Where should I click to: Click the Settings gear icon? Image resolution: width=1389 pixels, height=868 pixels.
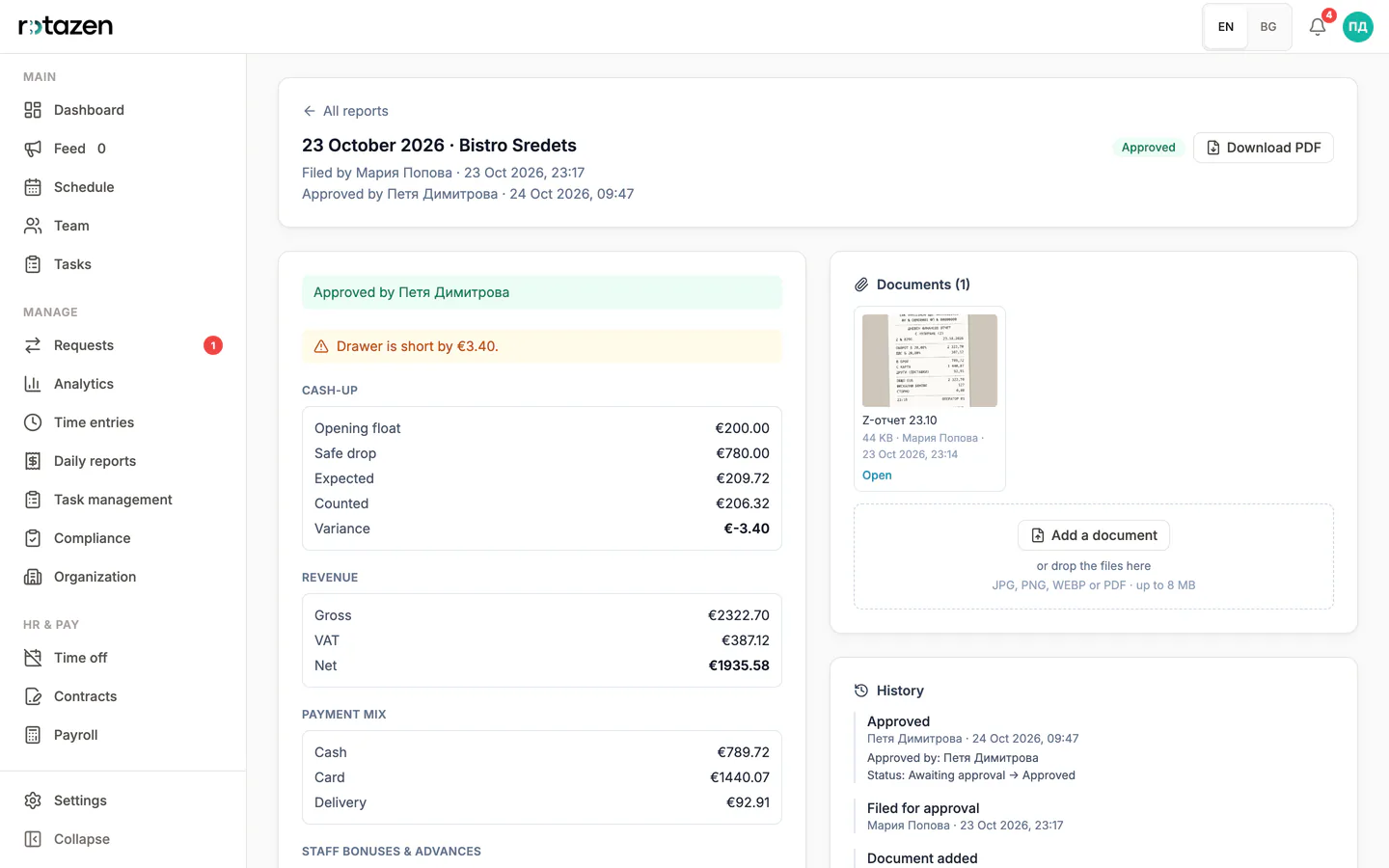33,800
